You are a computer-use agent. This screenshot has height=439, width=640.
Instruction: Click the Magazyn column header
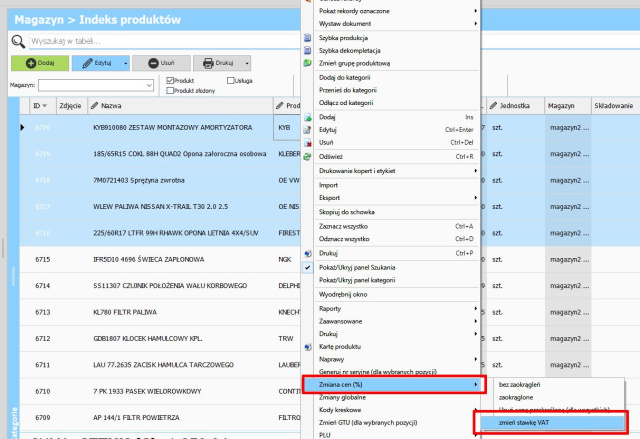point(568,106)
